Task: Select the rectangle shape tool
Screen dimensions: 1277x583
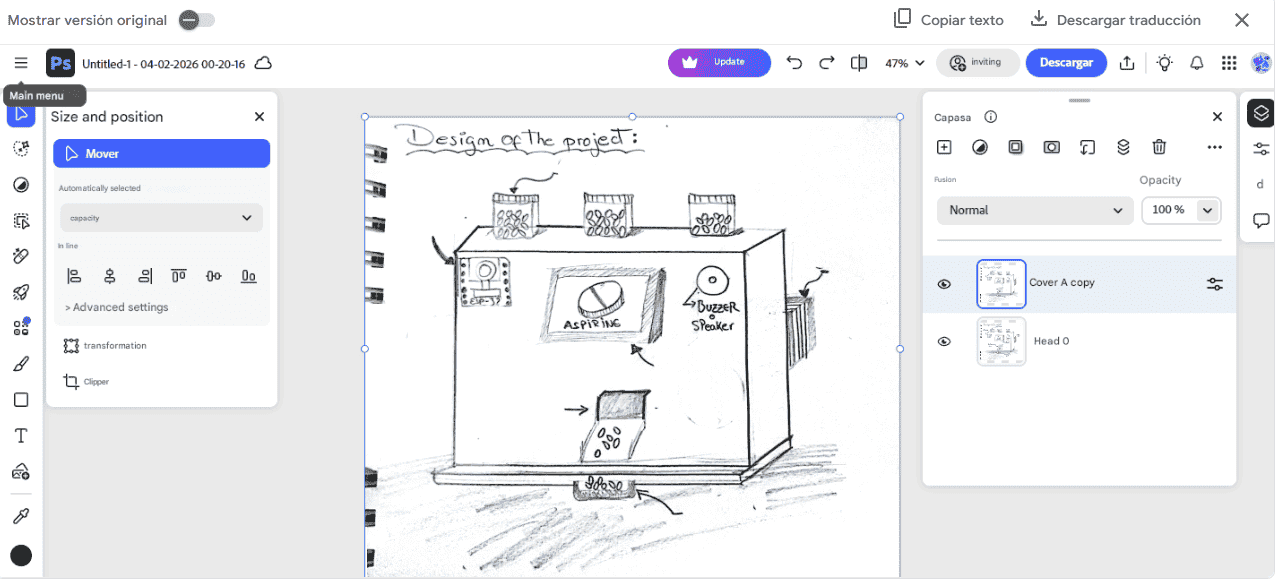Action: point(21,400)
